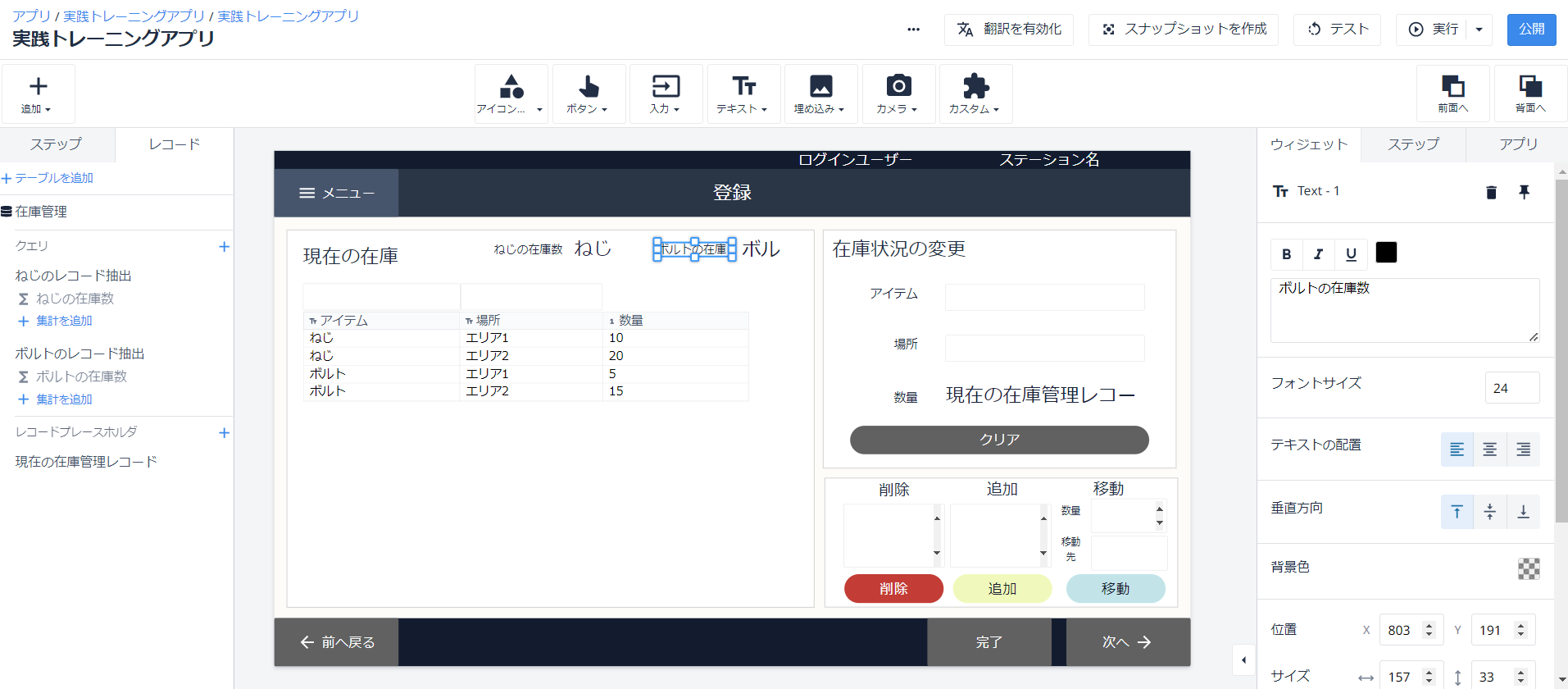The image size is (1568, 689).
Task: Set vertical alignment to middle
Action: point(1490,512)
